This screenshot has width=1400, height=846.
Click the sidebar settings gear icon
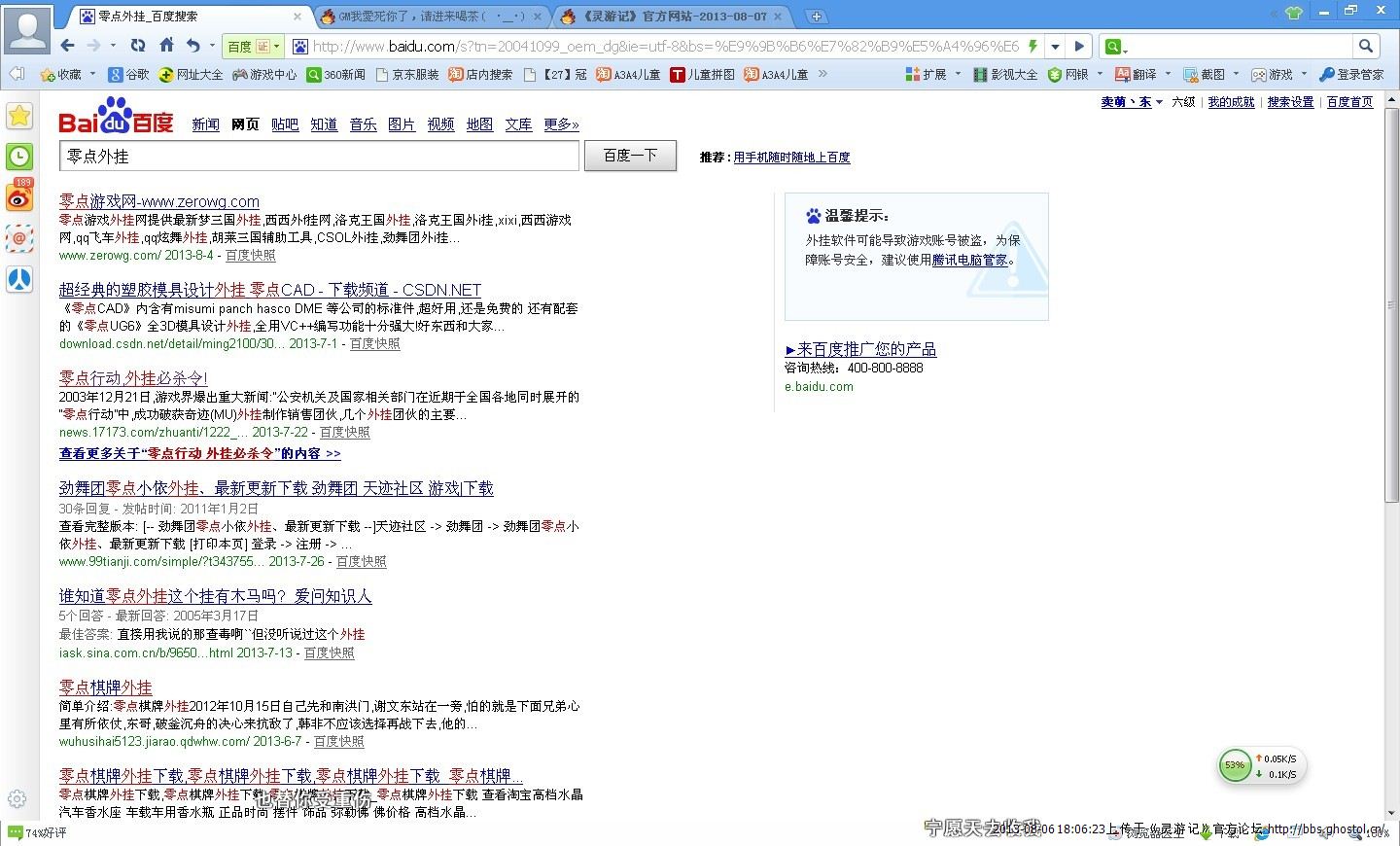(x=17, y=799)
